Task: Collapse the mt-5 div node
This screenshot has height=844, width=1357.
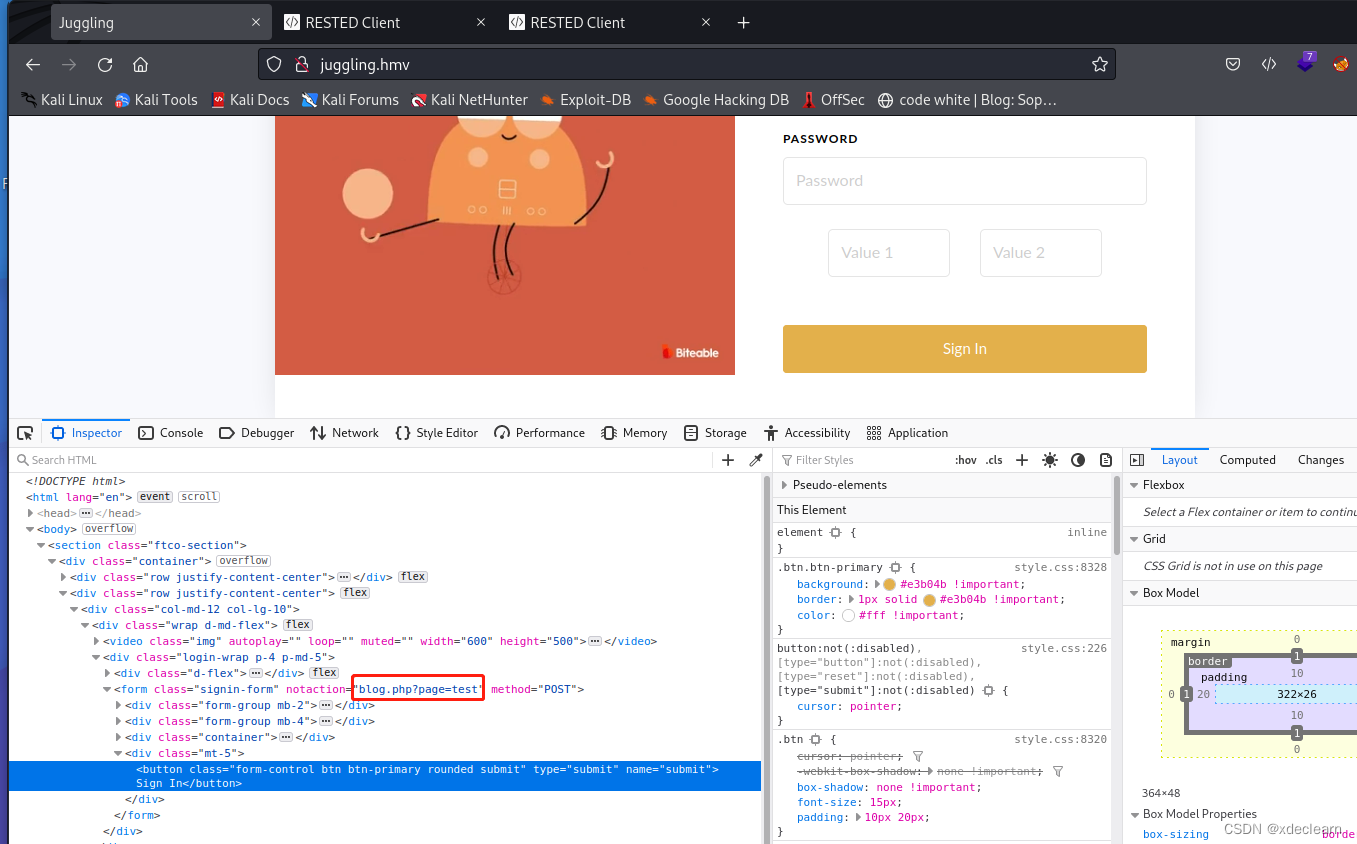Action: coord(119,753)
